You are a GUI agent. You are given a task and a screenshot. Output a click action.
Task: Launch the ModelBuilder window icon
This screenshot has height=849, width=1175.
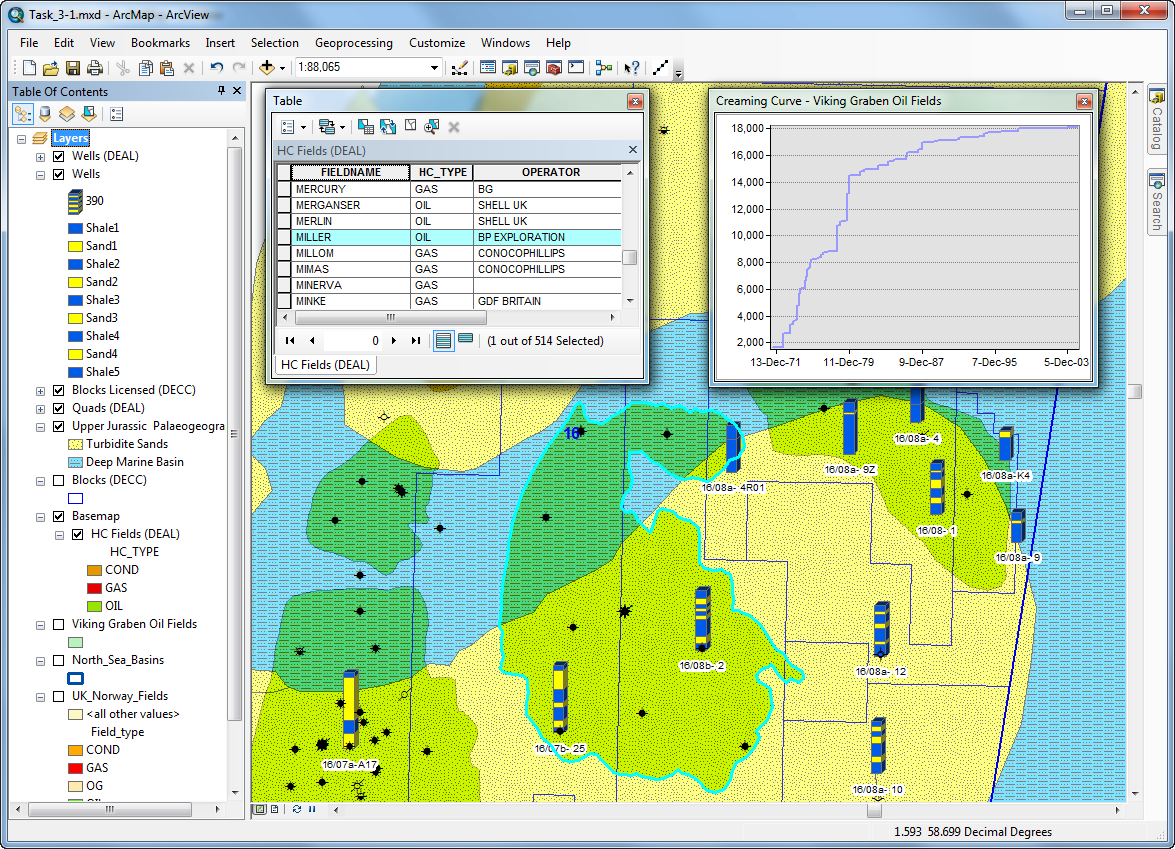[603, 68]
